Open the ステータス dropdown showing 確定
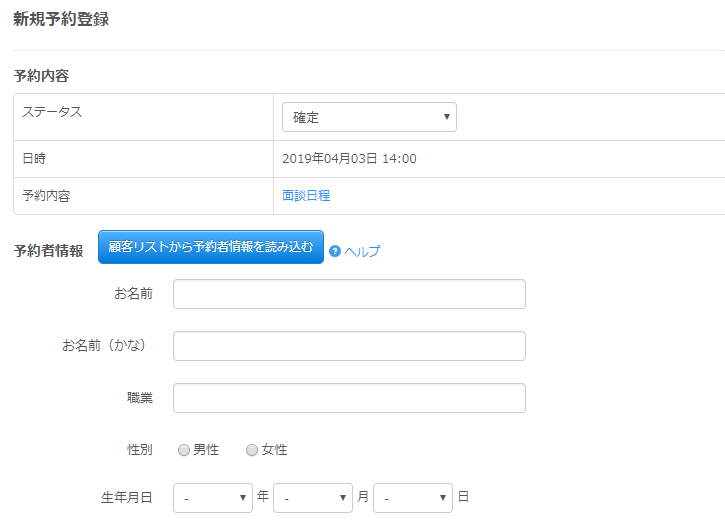This screenshot has width=725, height=526. tap(369, 117)
